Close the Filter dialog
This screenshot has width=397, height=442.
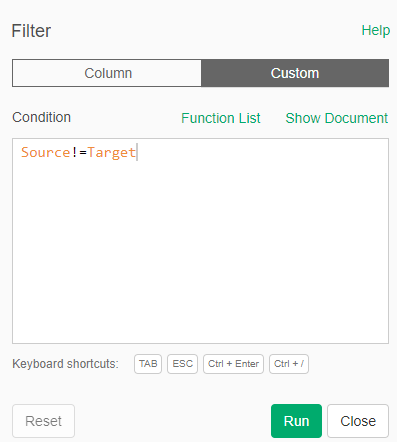(x=358, y=421)
